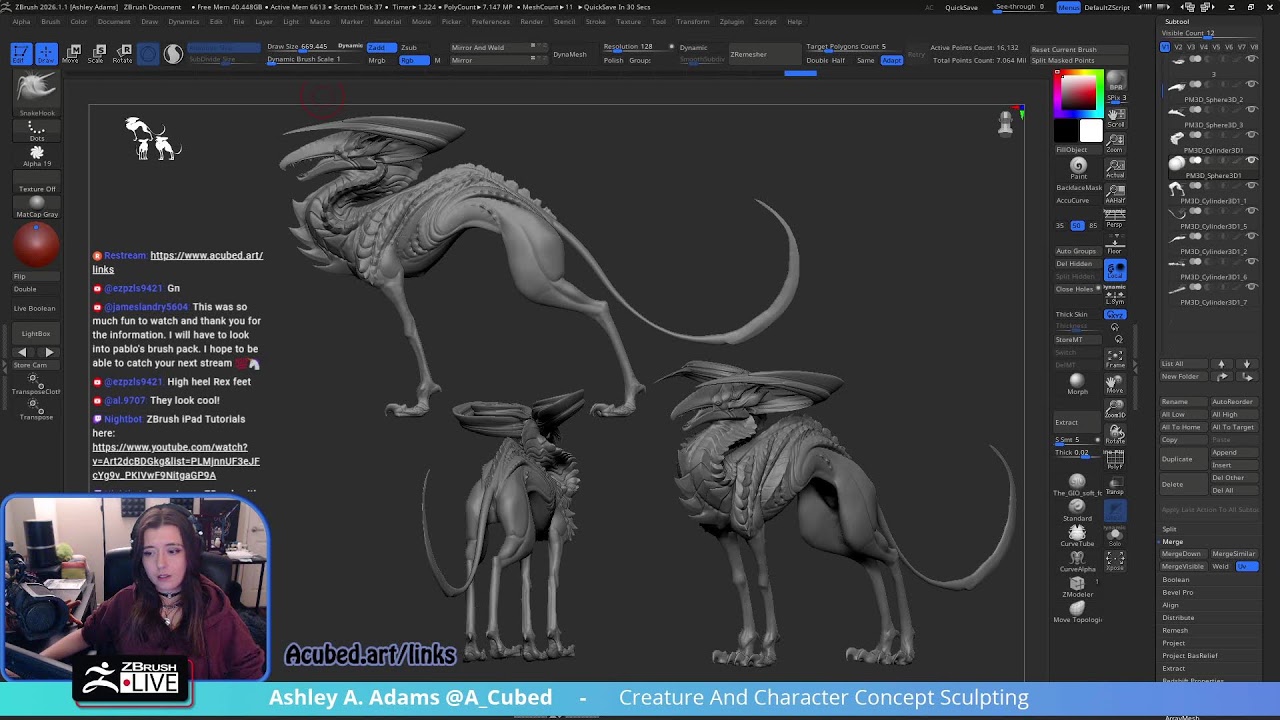Open the Preferences menu

tap(490, 21)
